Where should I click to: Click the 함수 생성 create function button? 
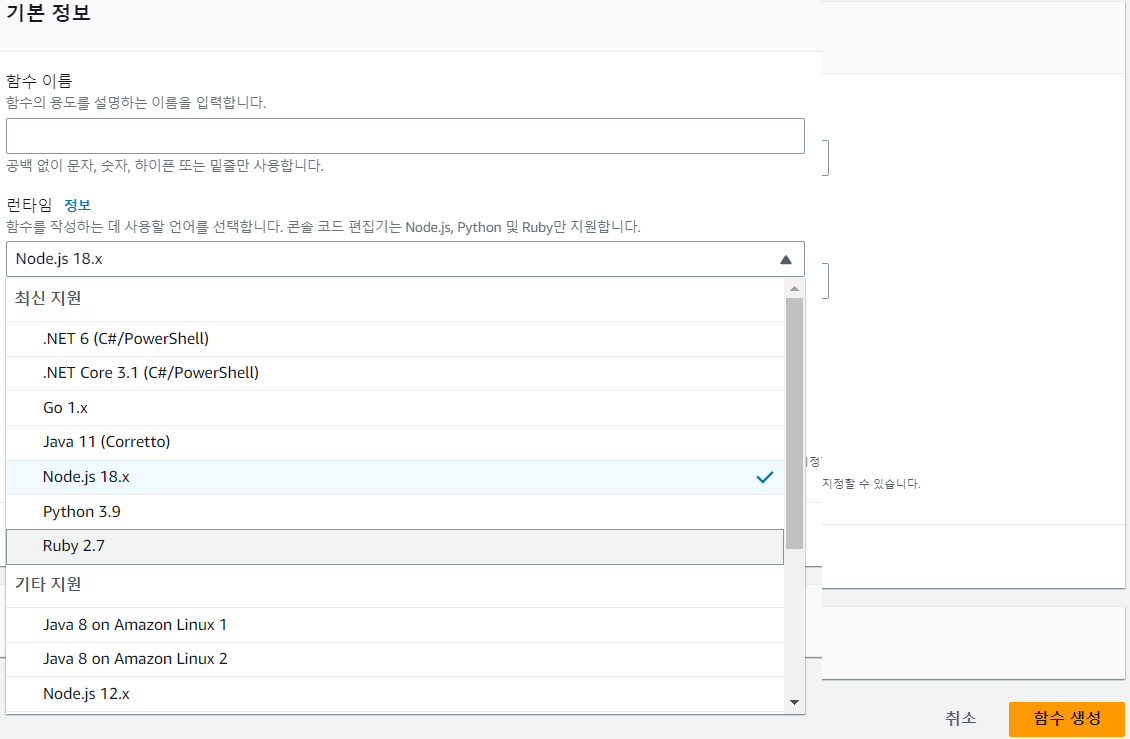click(1067, 718)
